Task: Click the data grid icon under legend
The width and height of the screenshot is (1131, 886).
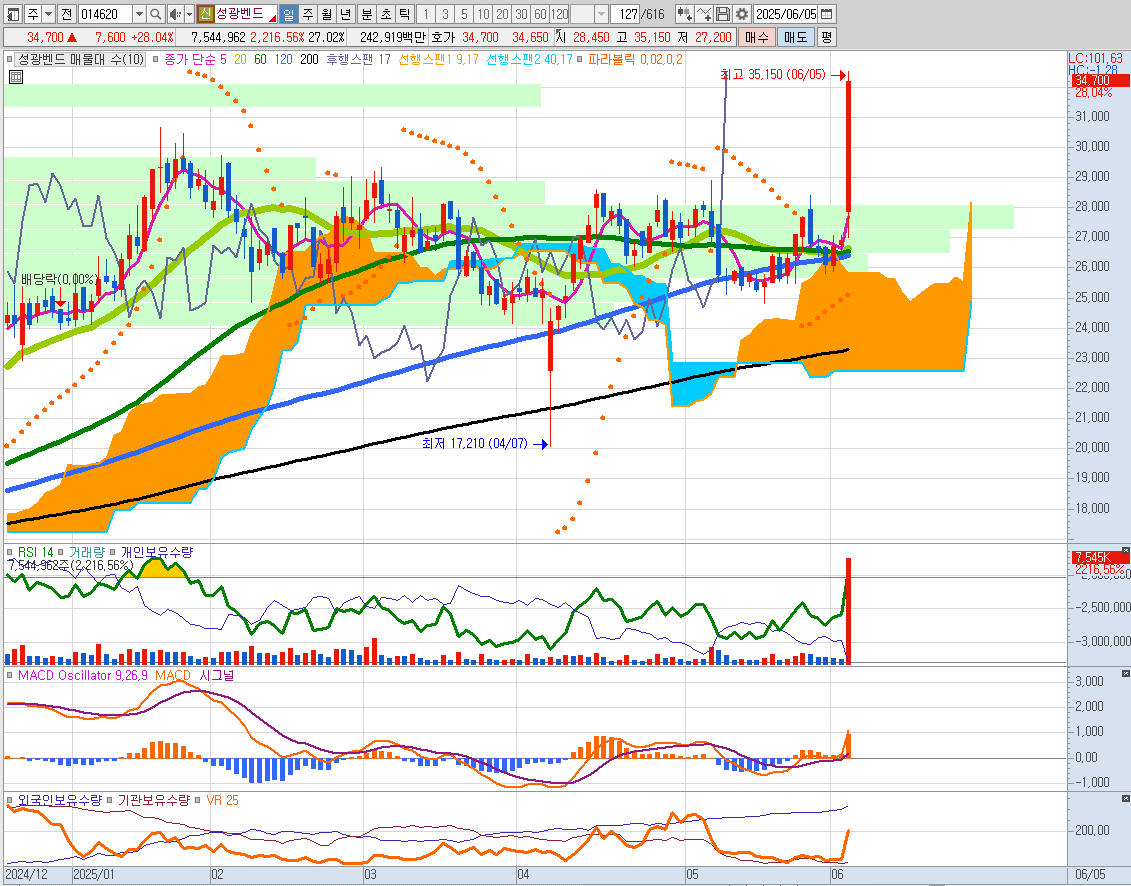Action: [x=16, y=76]
